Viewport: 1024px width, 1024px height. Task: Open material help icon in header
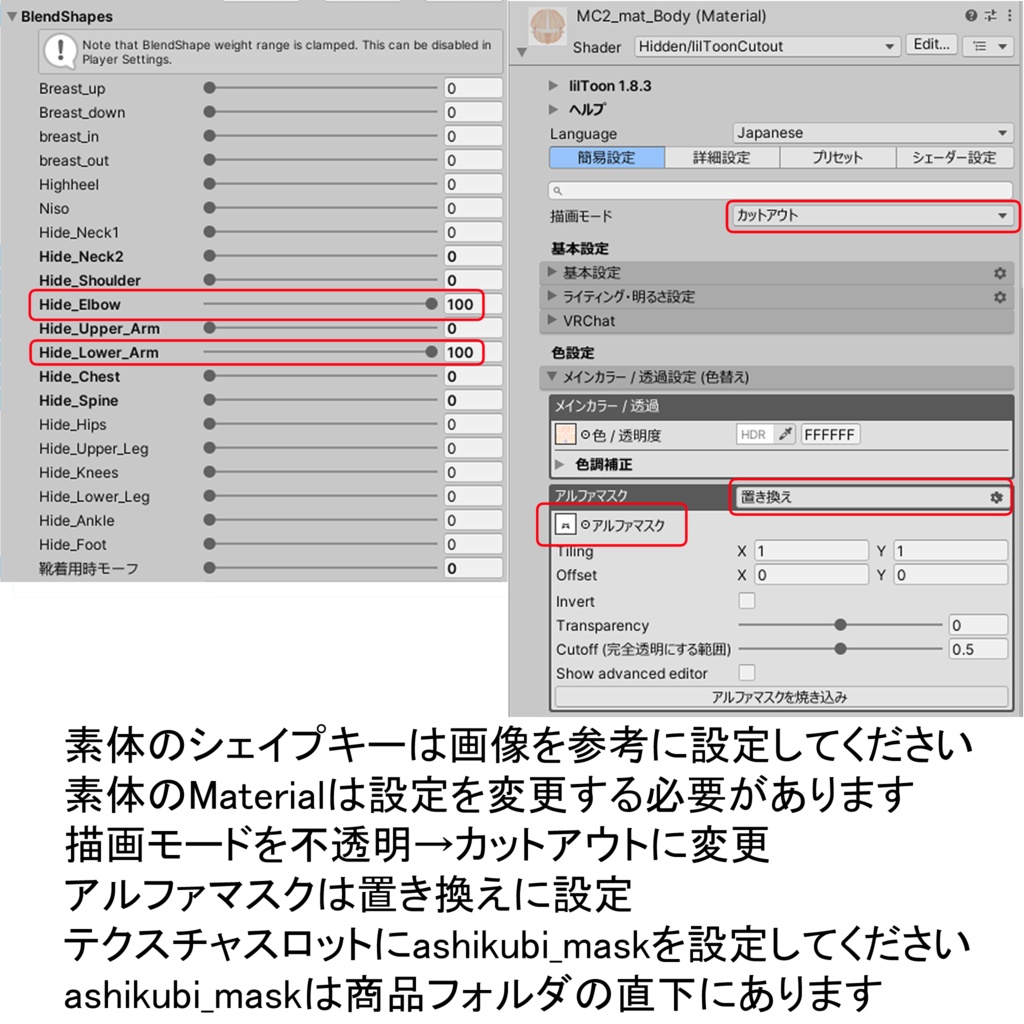tap(971, 15)
